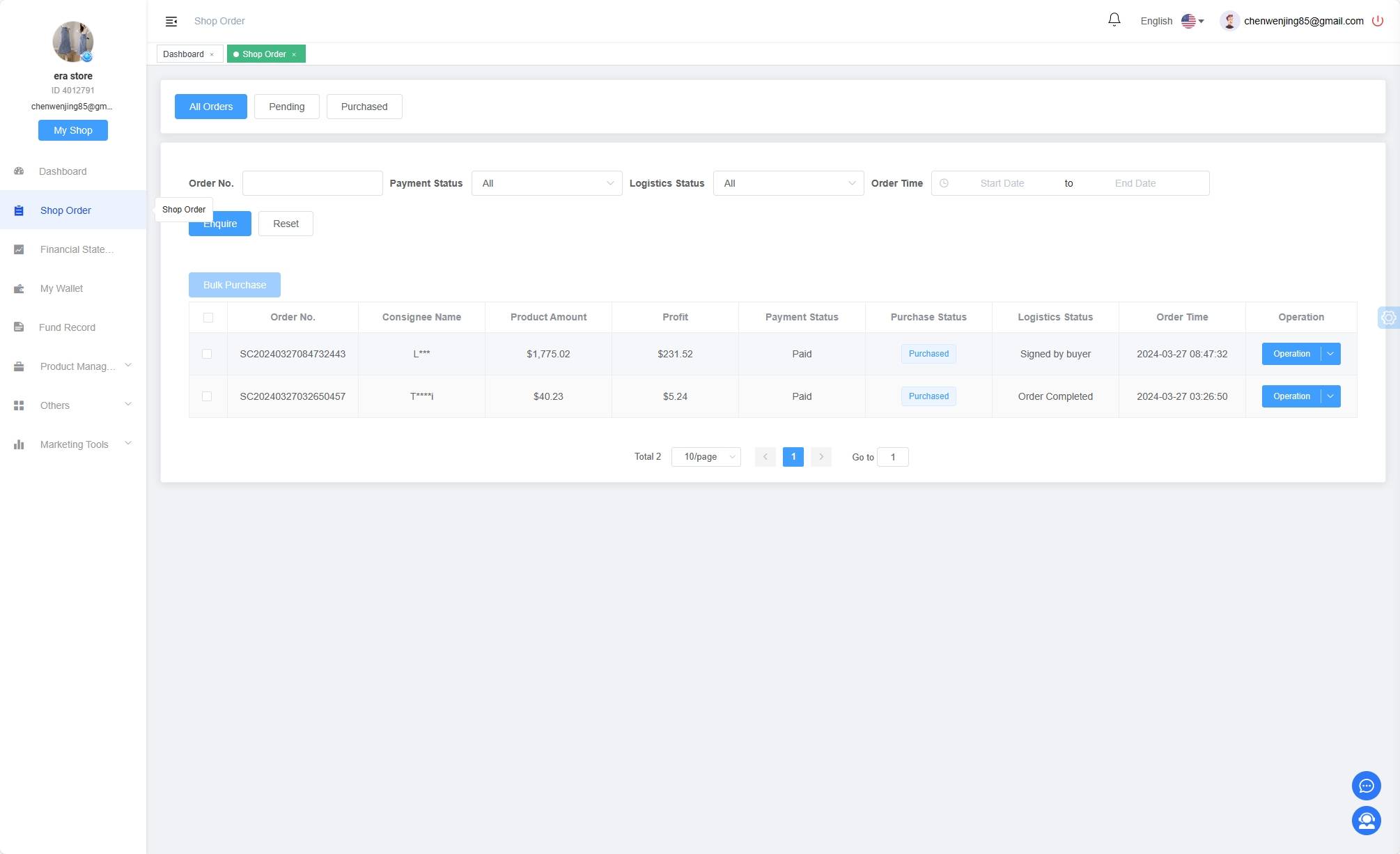This screenshot has height=854, width=1400.
Task: Check the order SC20240327084732443 checkbox
Action: coord(208,353)
